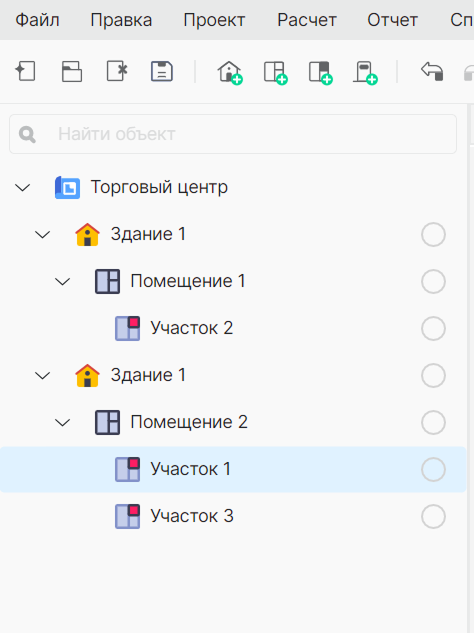The height and width of the screenshot is (633, 474).
Task: Add equipment via the device-plus icon
Action: [365, 73]
